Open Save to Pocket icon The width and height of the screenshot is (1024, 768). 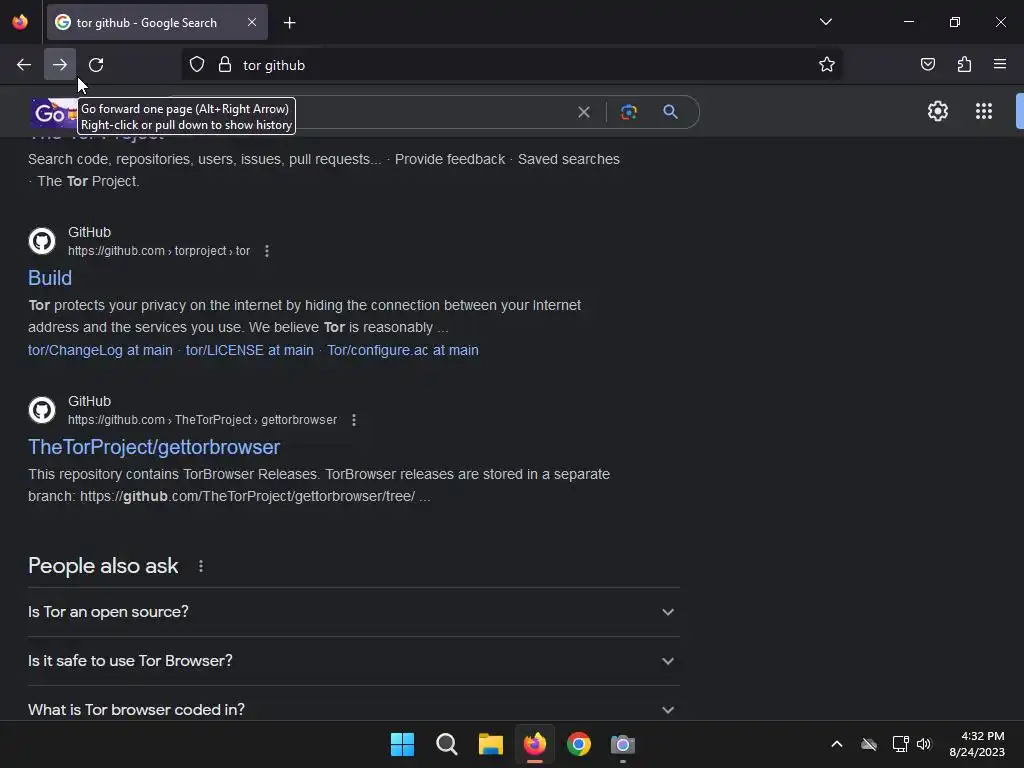tap(927, 65)
